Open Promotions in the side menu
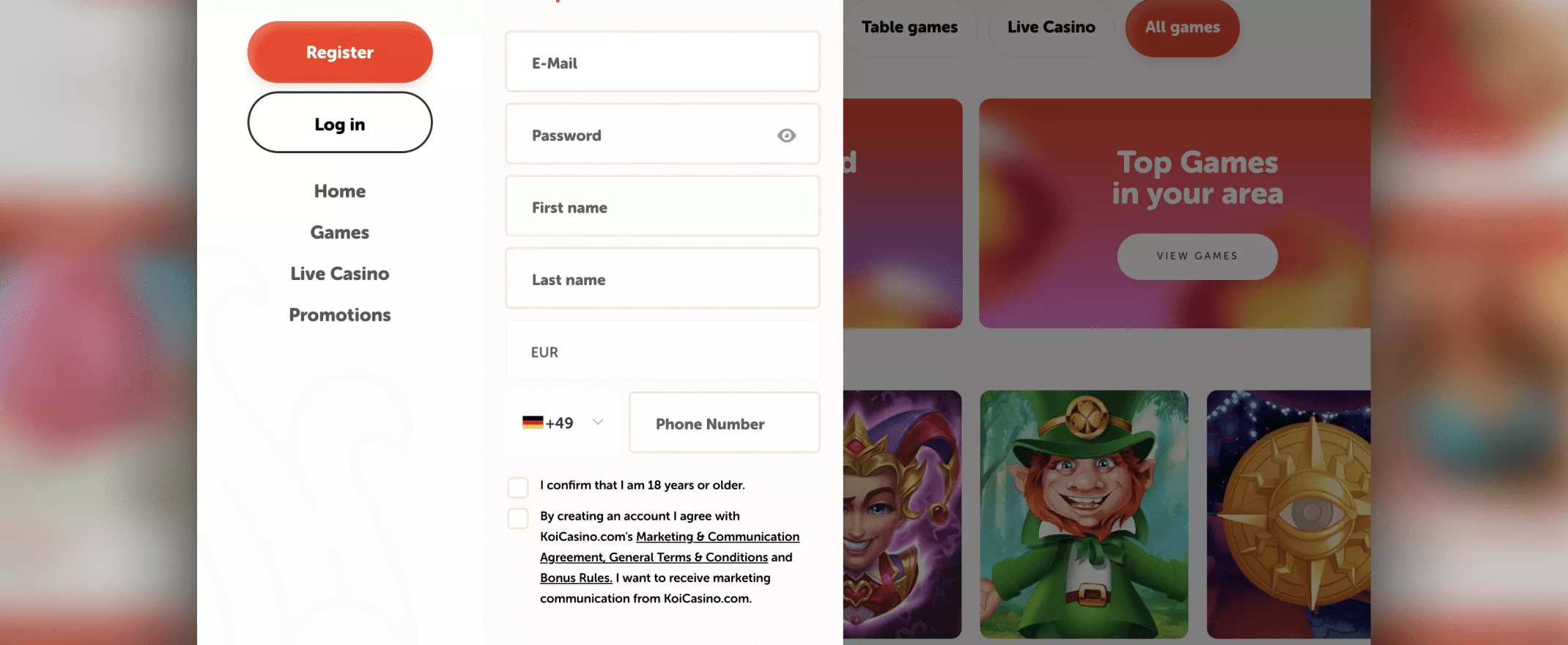Screen dimensions: 1568x645 click(x=340, y=315)
